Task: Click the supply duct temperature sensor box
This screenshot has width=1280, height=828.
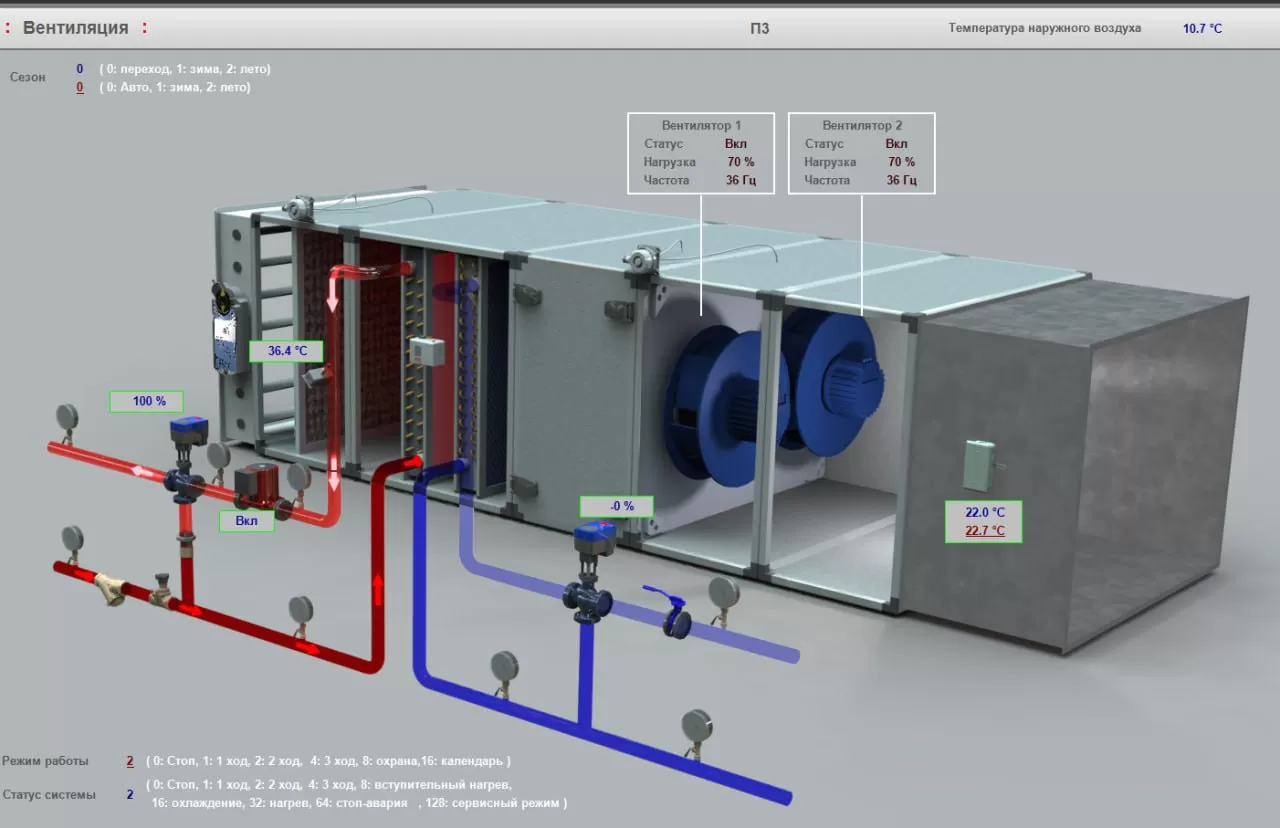Action: point(976,460)
